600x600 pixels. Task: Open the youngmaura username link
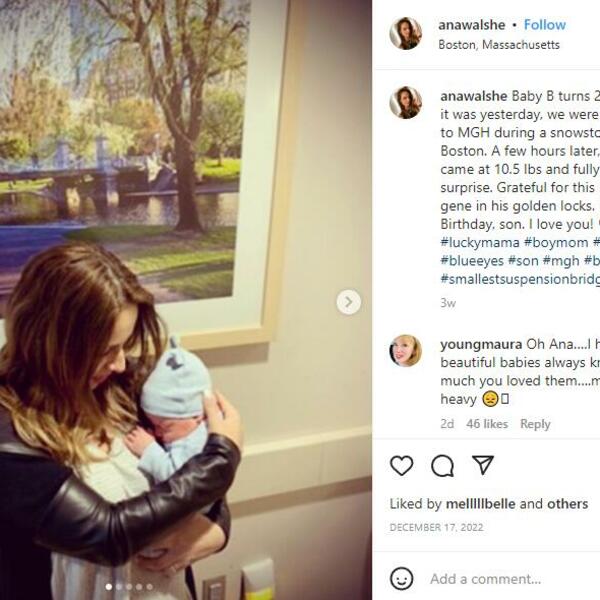(x=481, y=344)
